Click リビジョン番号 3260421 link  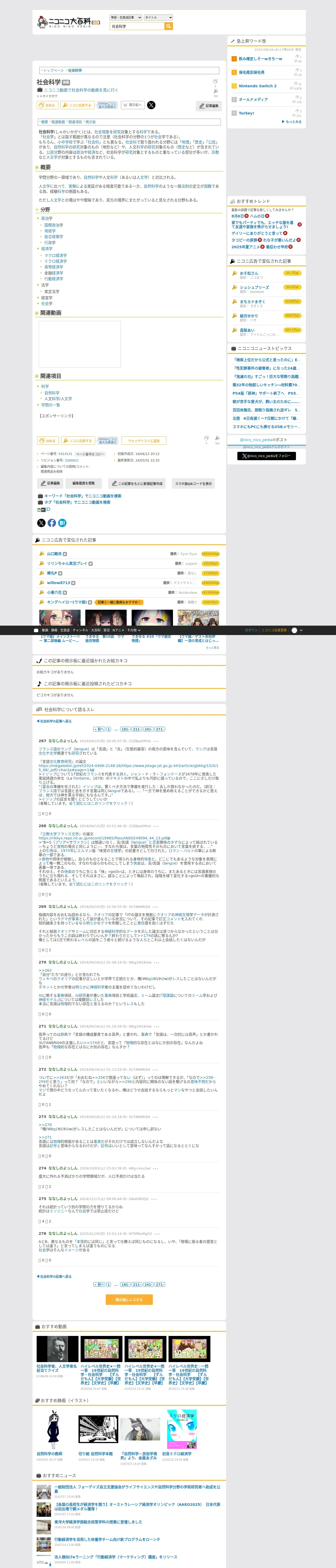(71, 460)
